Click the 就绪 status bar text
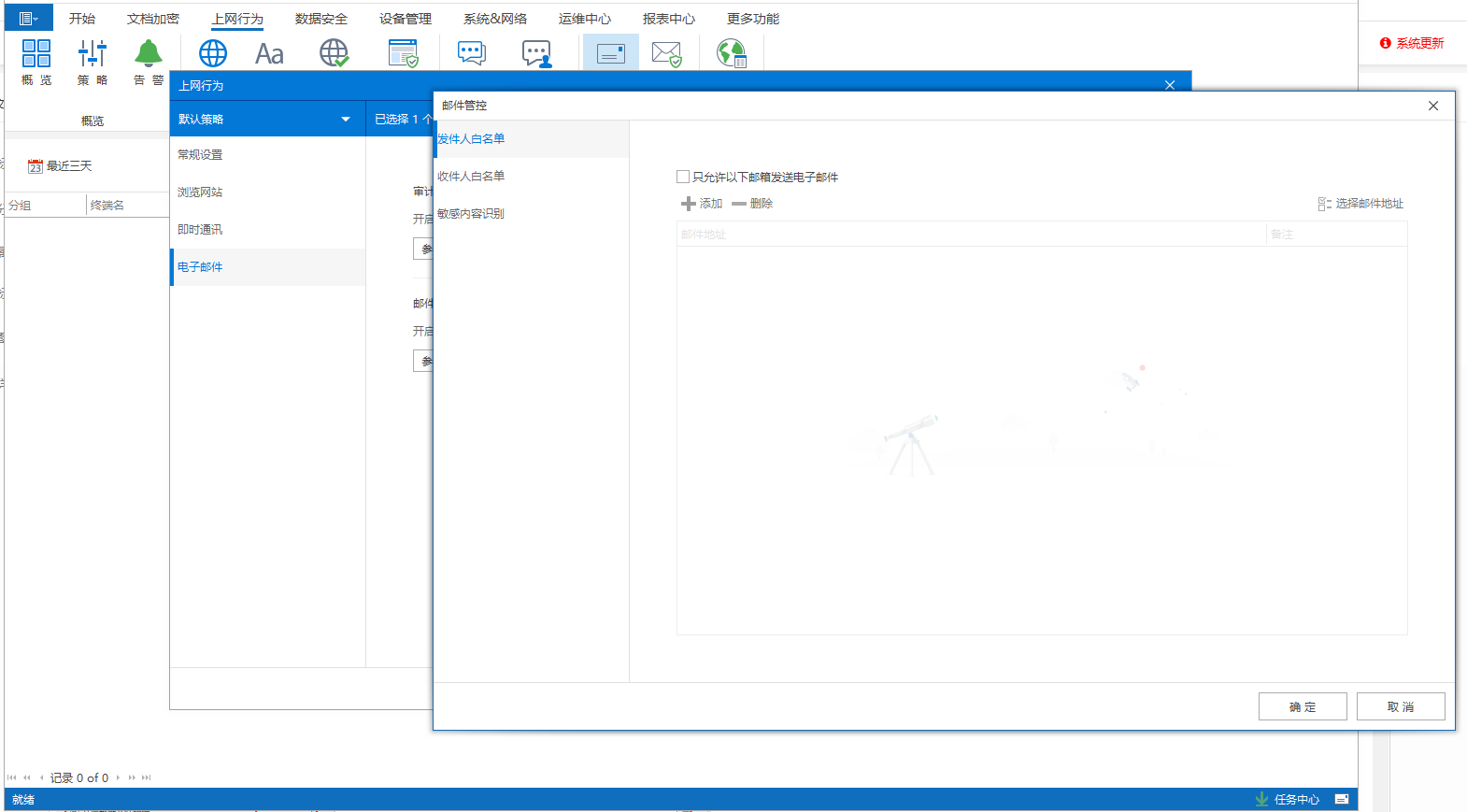The width and height of the screenshot is (1467, 812). (23, 800)
